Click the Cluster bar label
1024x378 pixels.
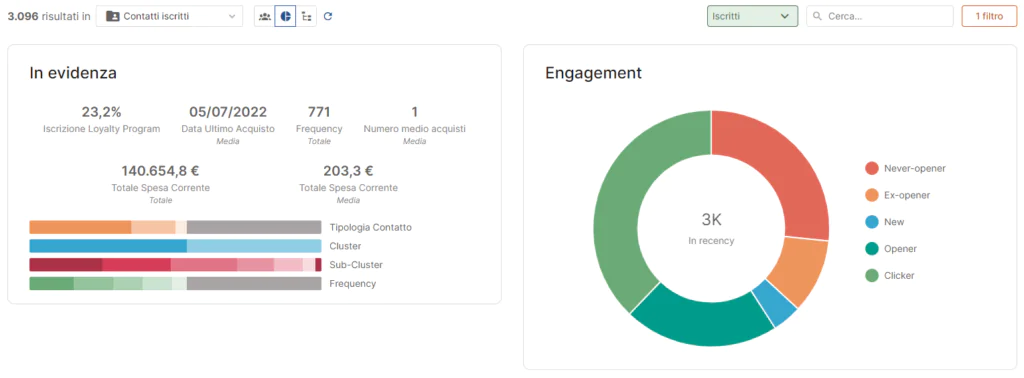(x=345, y=246)
